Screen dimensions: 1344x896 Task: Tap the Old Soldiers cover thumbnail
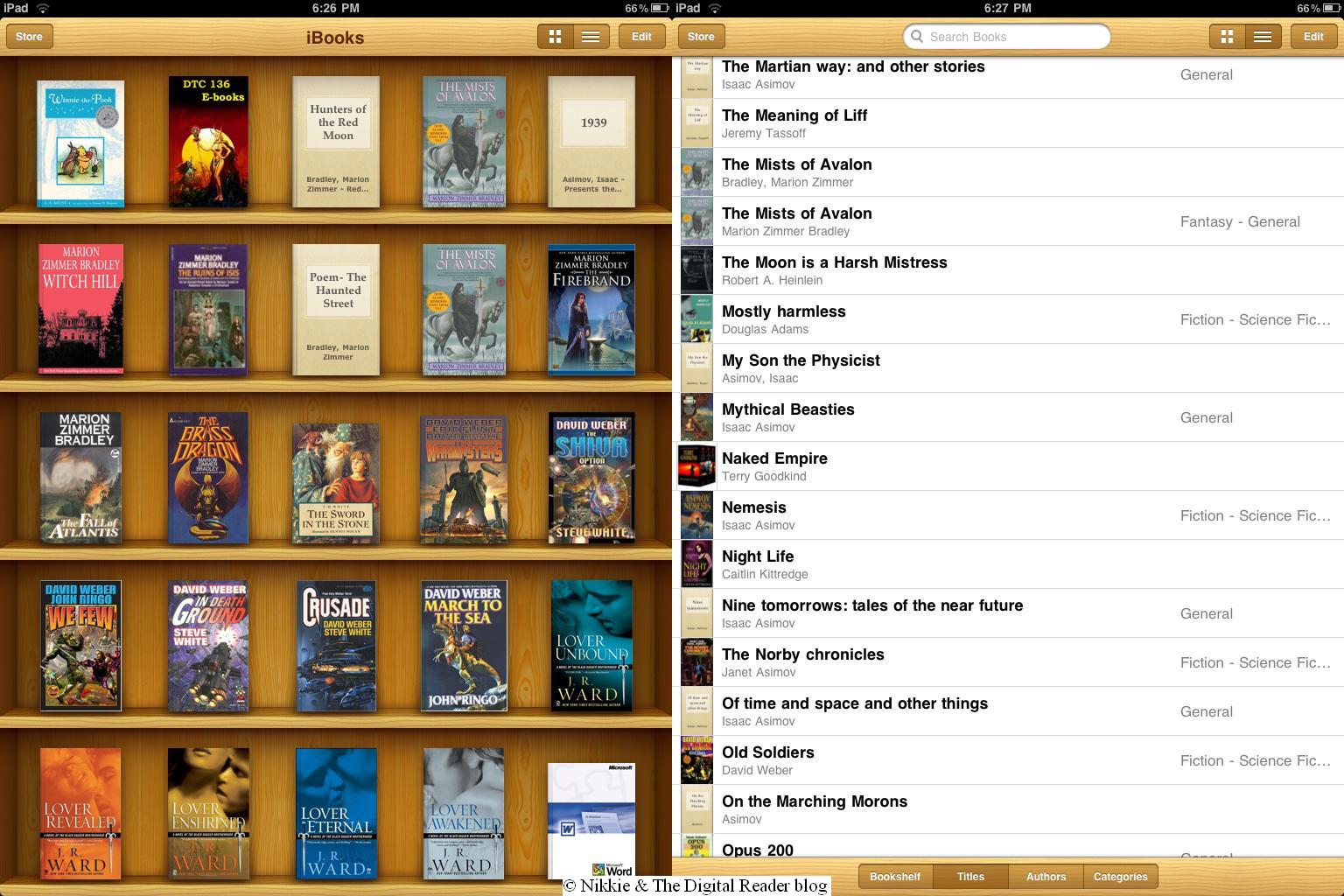[x=696, y=760]
